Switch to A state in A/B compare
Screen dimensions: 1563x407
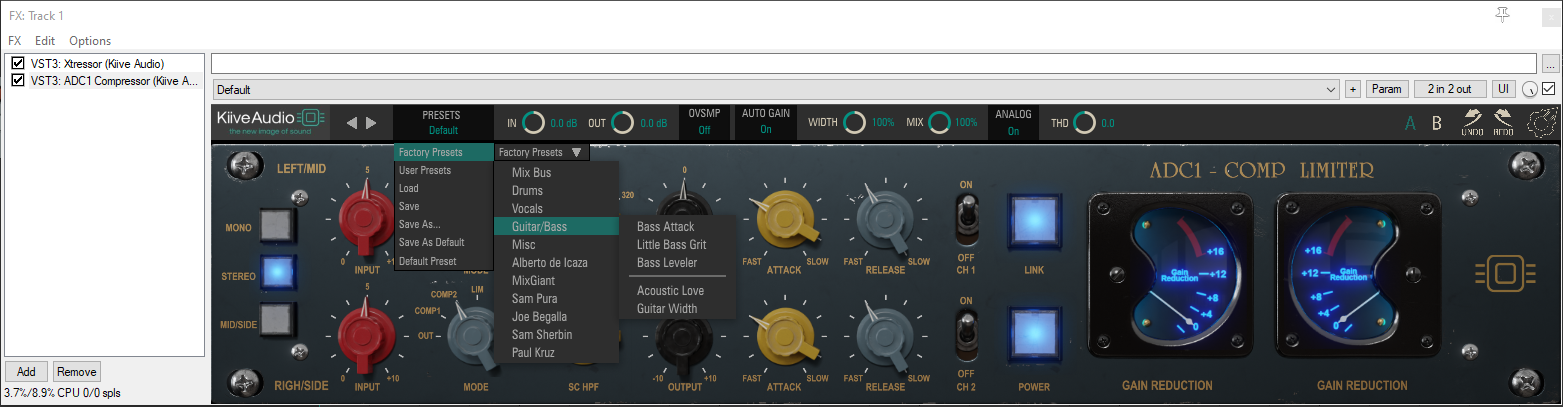point(1411,124)
